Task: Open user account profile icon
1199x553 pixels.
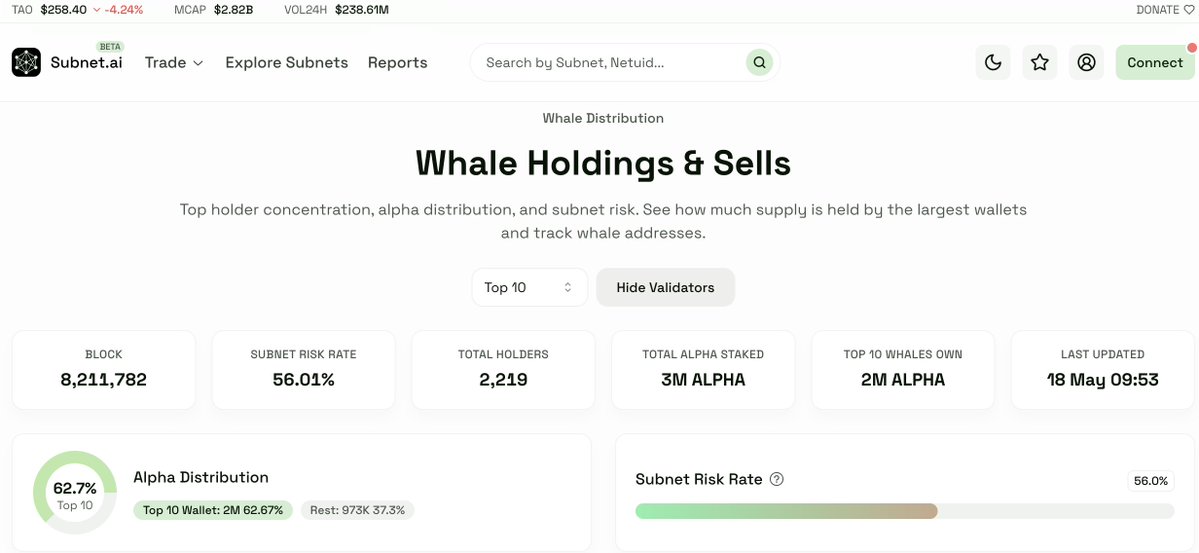Action: 1086,63
